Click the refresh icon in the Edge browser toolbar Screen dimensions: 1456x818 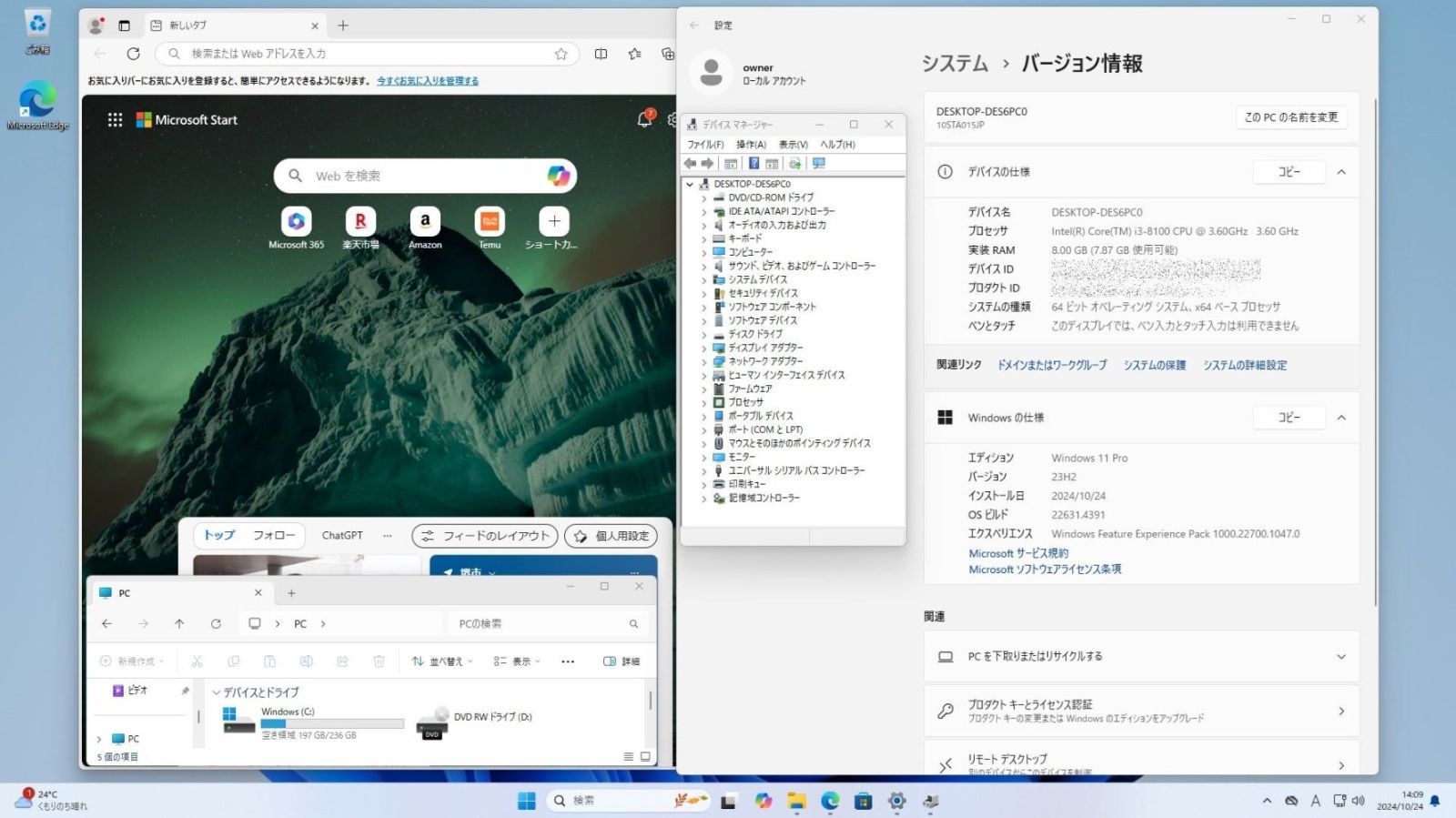pyautogui.click(x=134, y=54)
